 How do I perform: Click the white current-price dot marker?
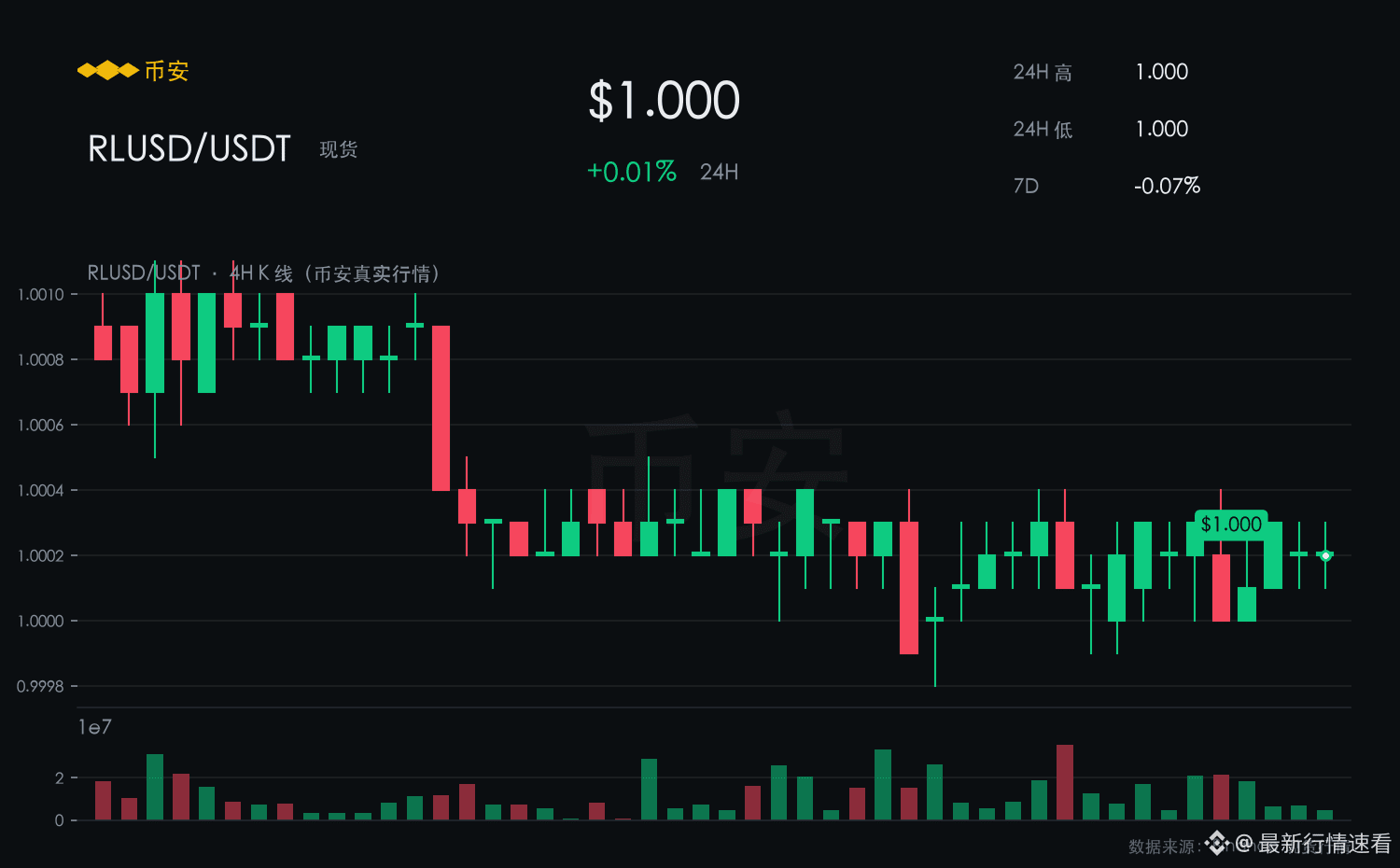click(1325, 555)
